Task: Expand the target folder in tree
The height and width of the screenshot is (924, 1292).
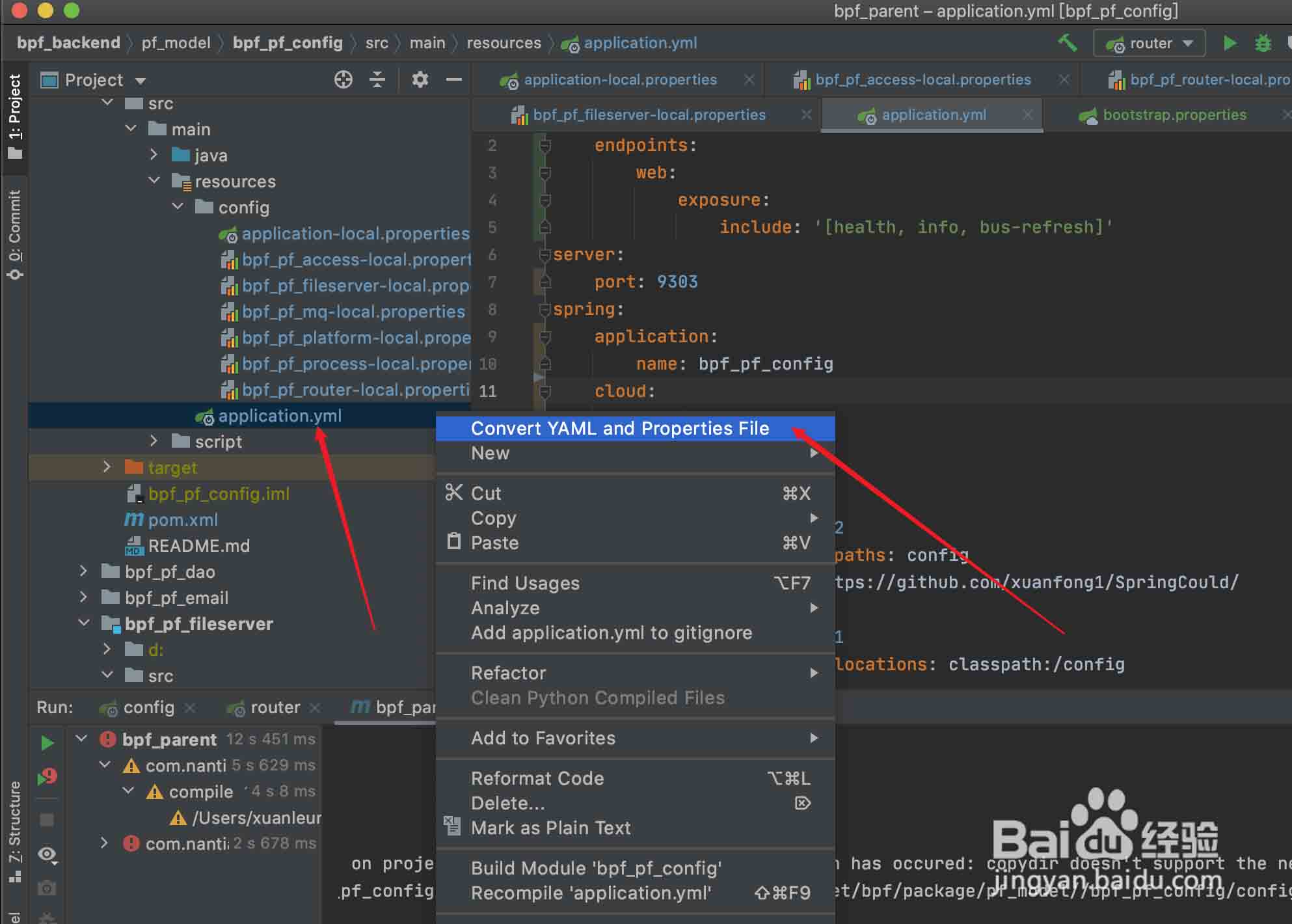Action: point(107,467)
